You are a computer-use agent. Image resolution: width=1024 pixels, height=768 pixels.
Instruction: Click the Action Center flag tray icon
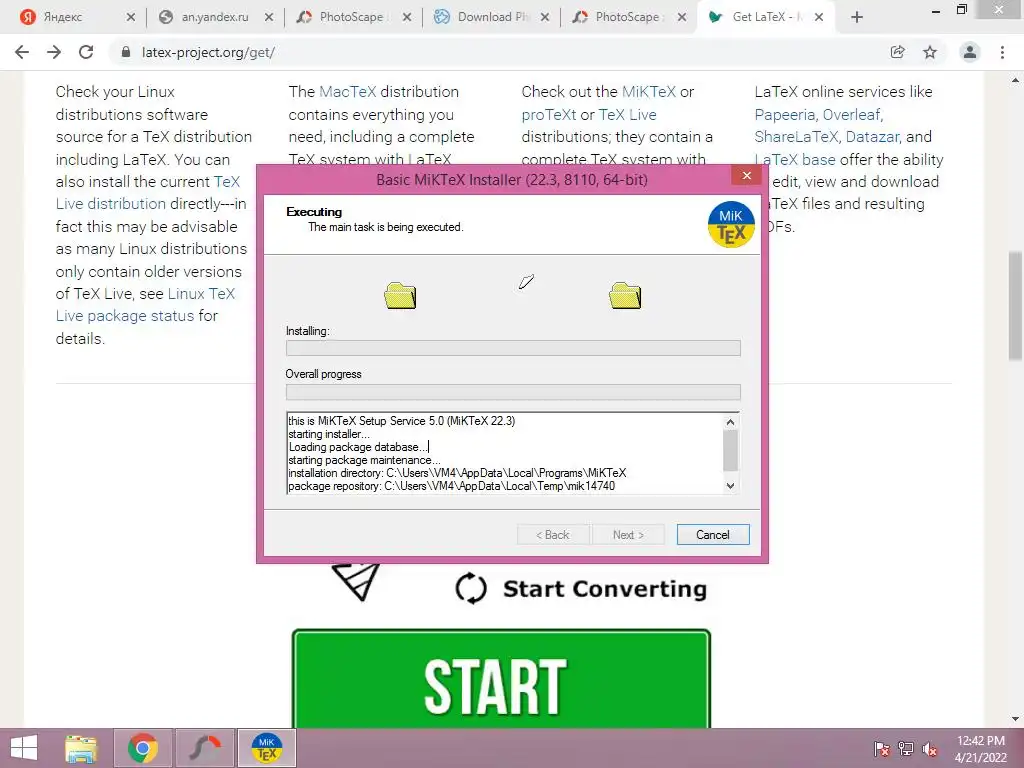881,749
